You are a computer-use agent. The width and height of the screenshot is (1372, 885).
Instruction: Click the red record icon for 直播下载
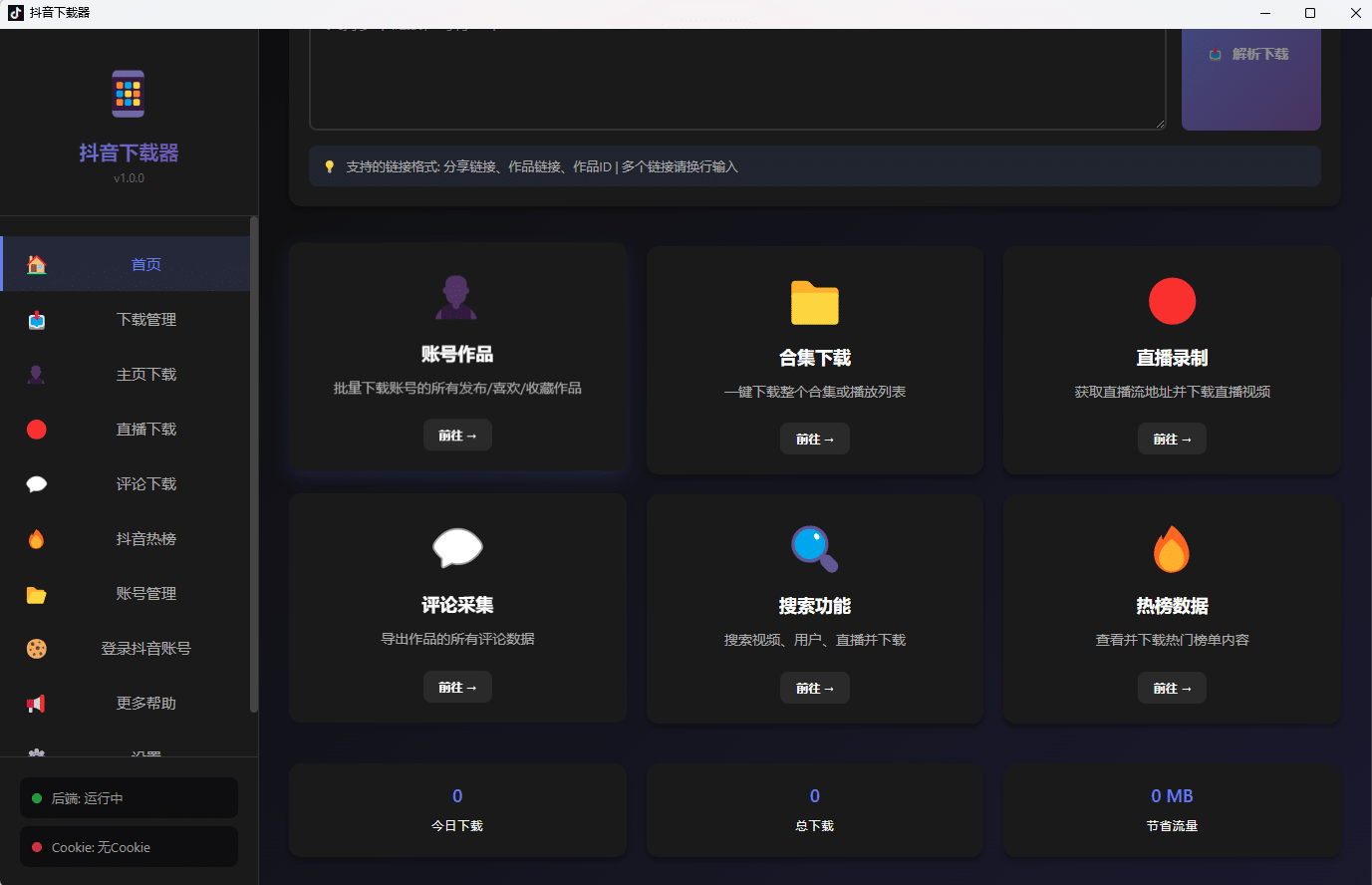[36, 429]
